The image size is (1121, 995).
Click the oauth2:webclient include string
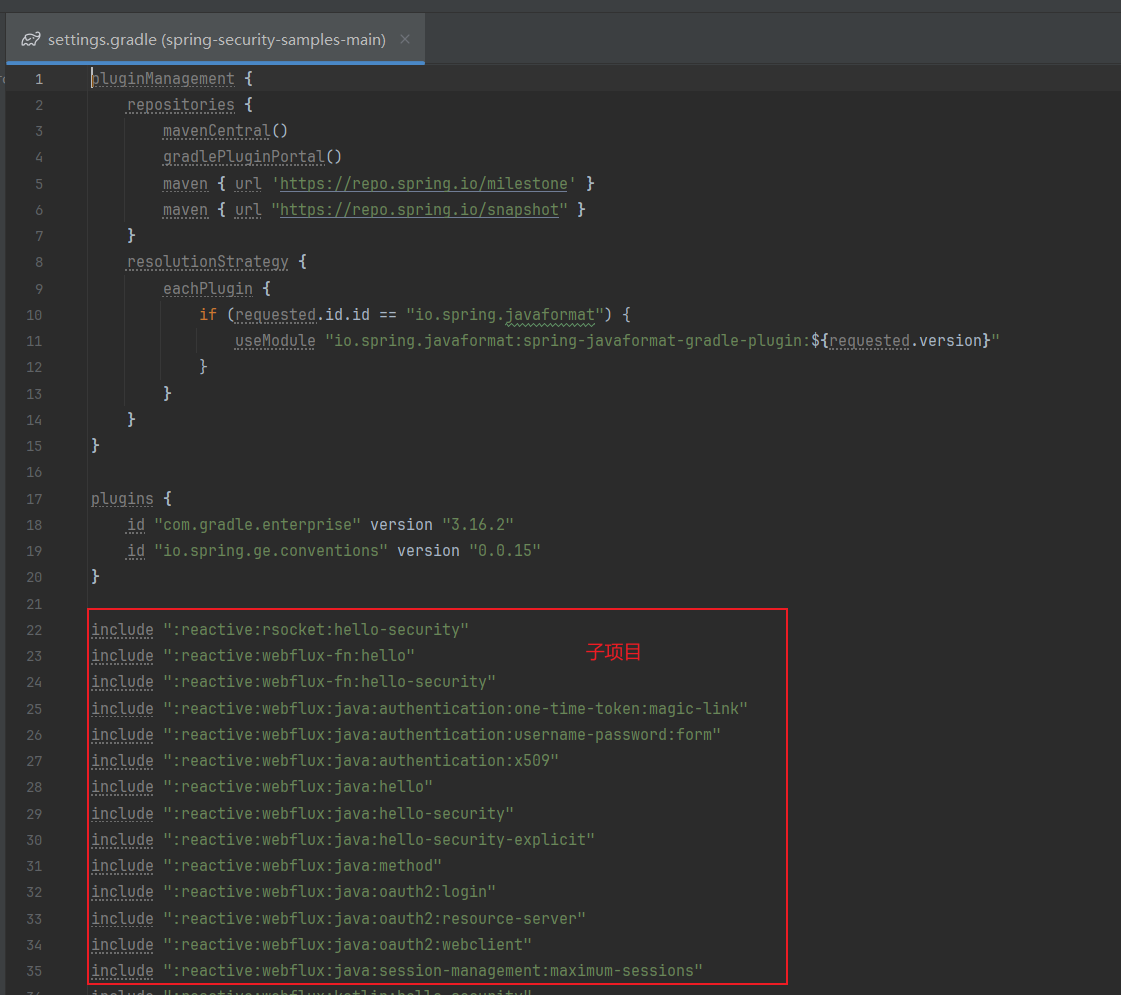coord(347,945)
